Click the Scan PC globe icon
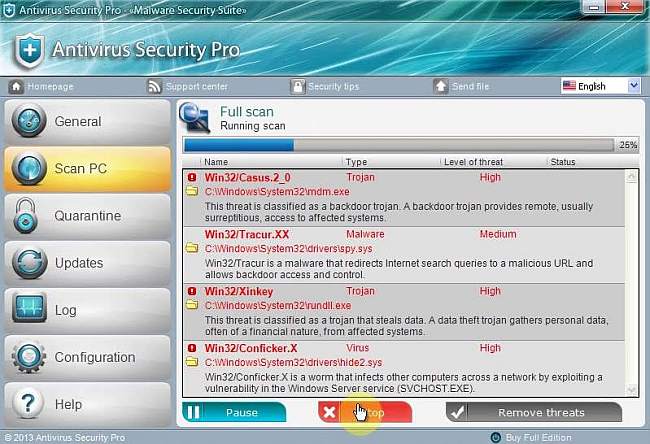The image size is (650, 444). [29, 168]
